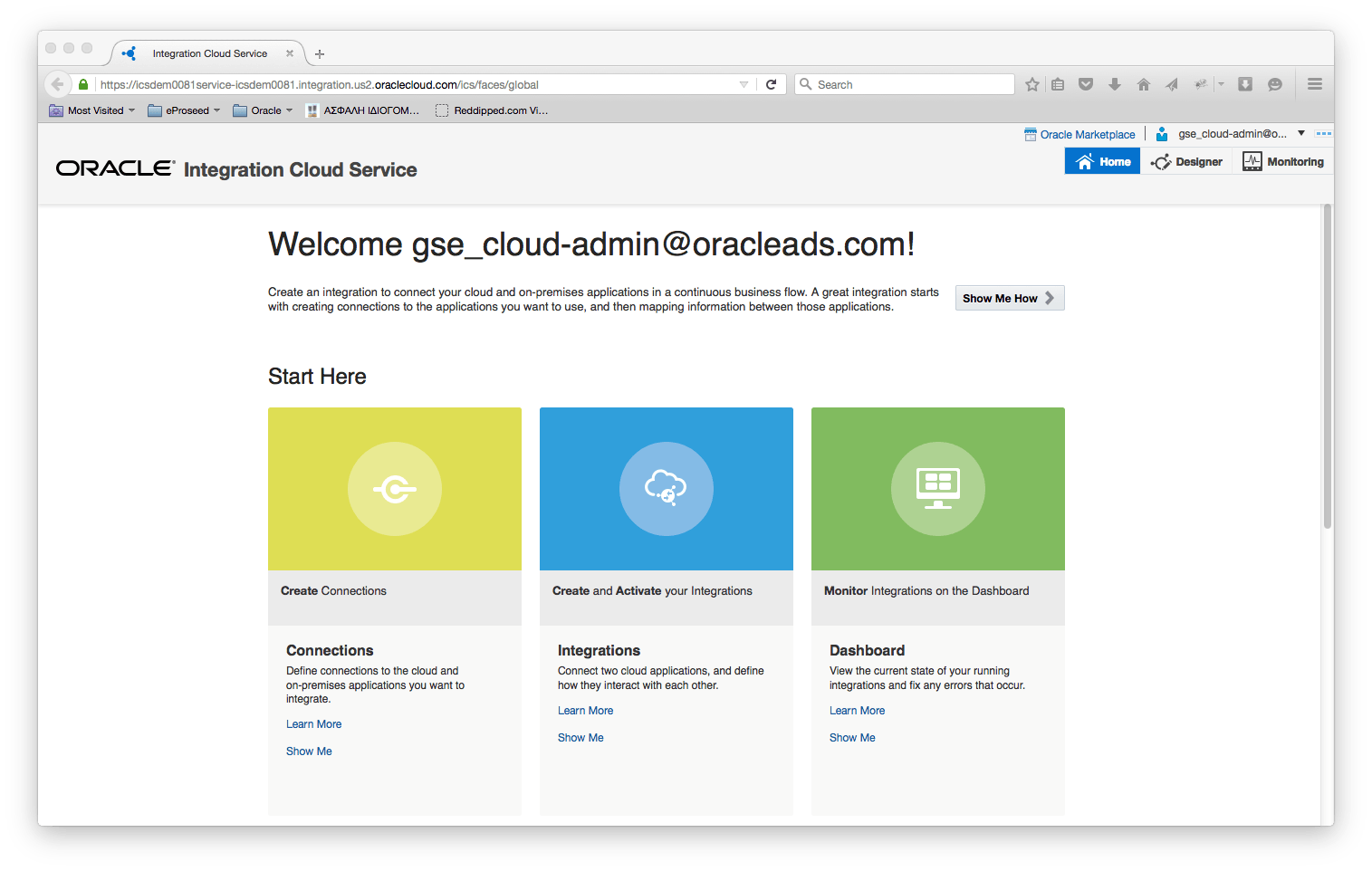The width and height of the screenshot is (1372, 871).
Task: Expand the eProseed bookmarks folder
Action: [185, 110]
